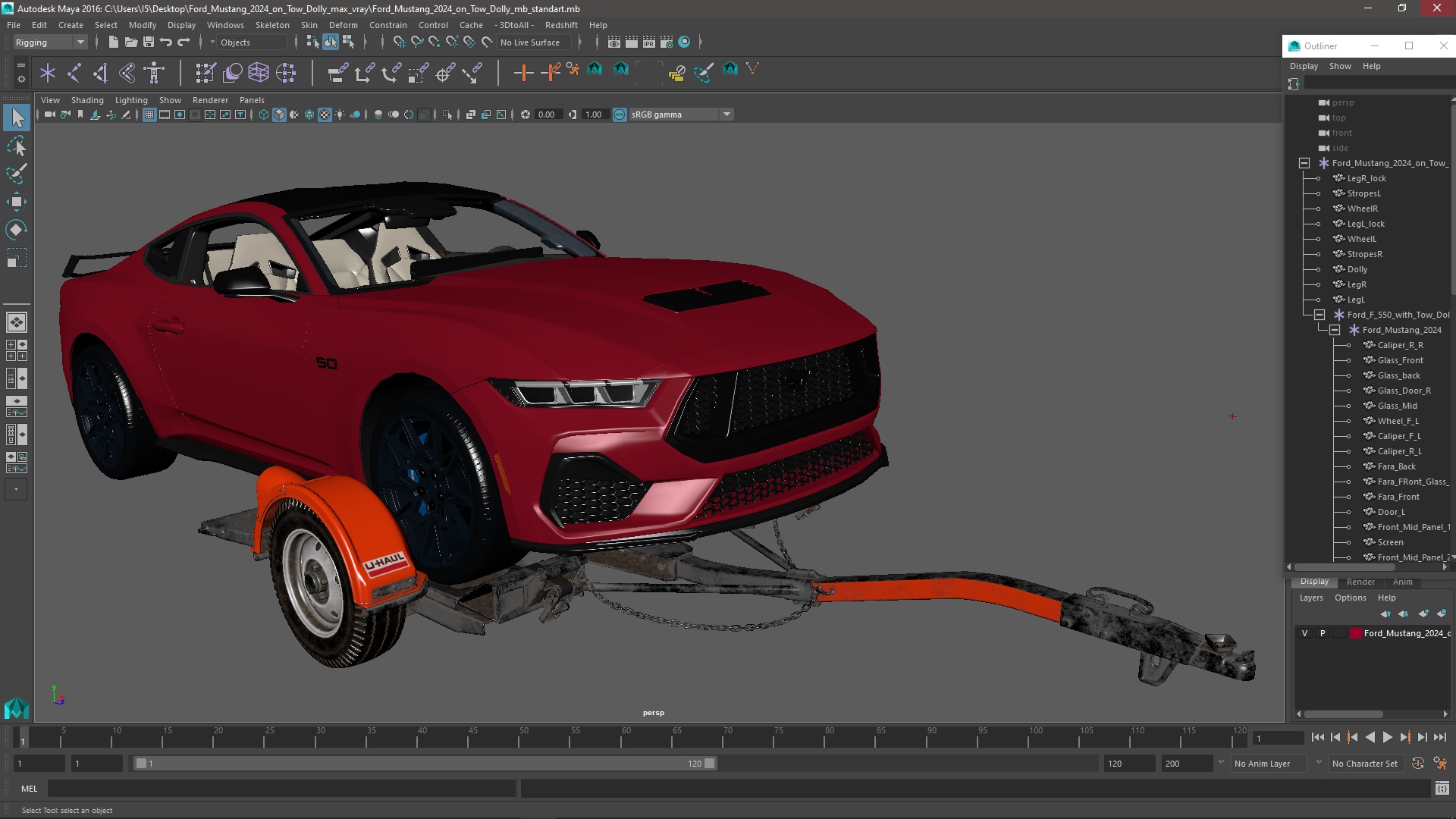Go to end of playback range
The width and height of the screenshot is (1456, 819).
[x=1439, y=737]
